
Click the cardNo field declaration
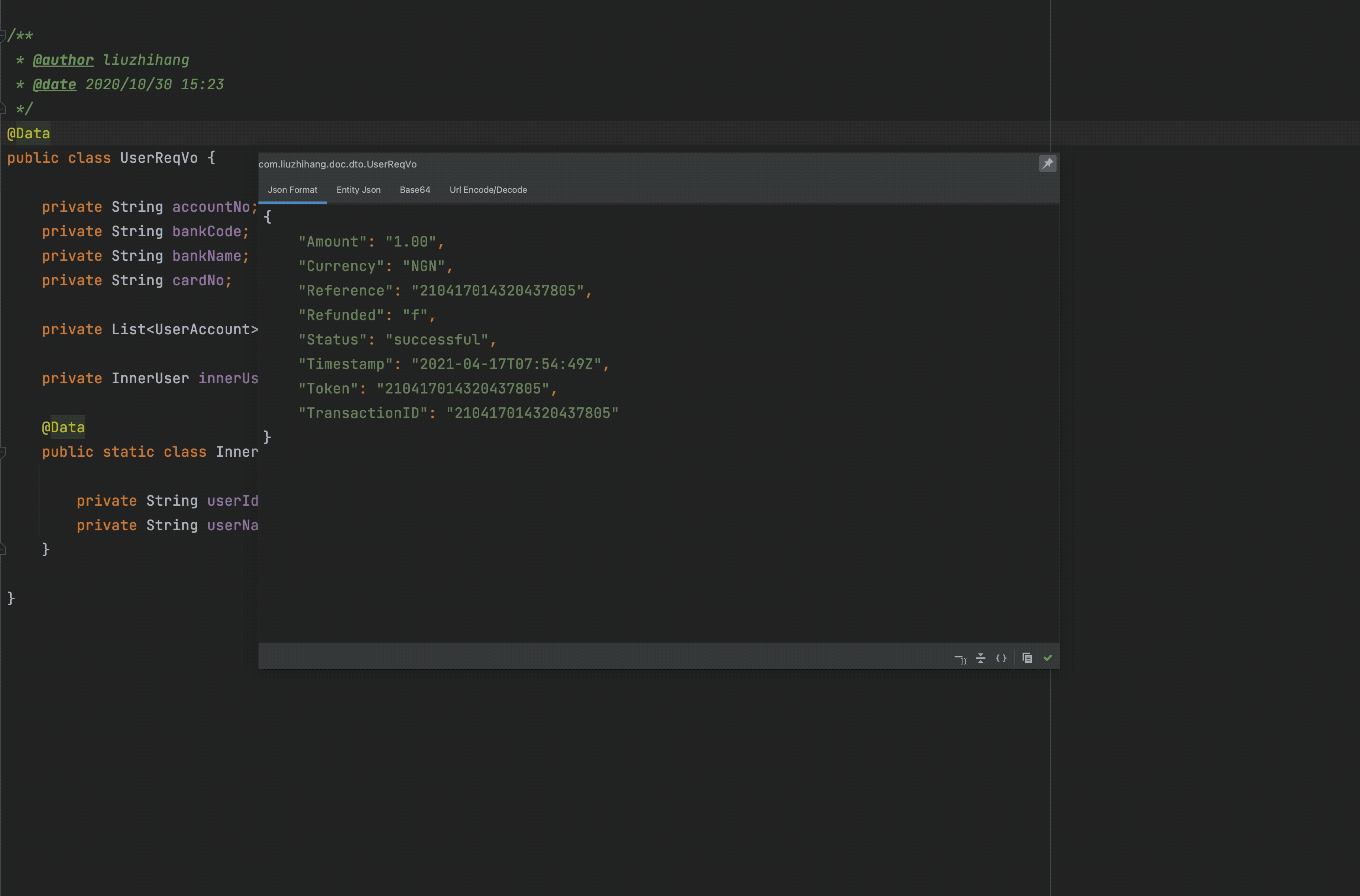point(137,281)
